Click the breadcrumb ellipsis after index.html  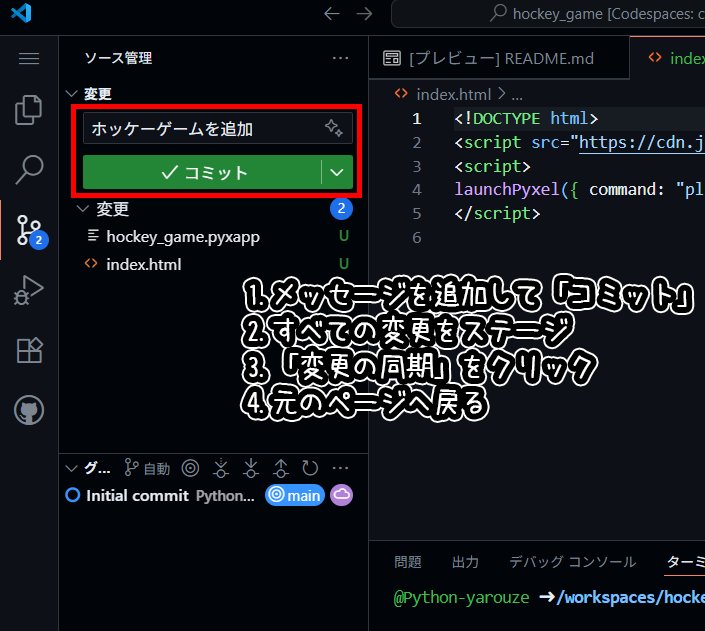(x=517, y=96)
